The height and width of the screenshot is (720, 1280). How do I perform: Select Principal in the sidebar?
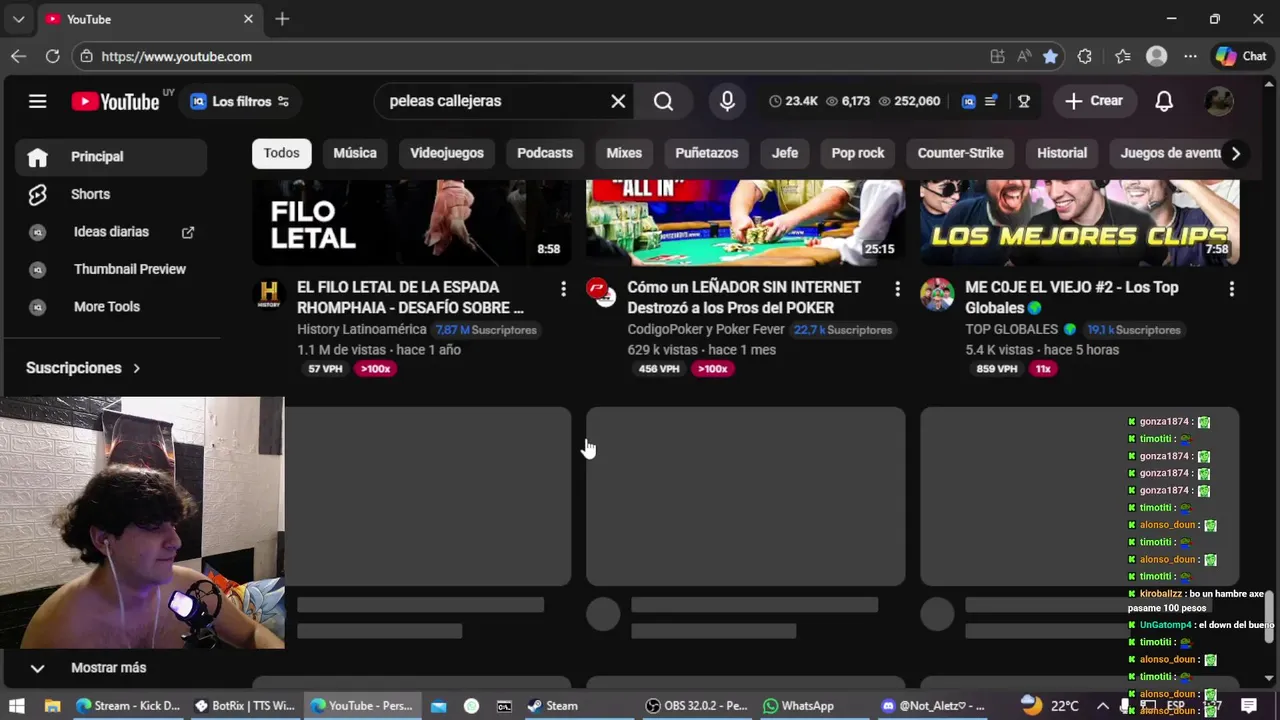pos(111,157)
